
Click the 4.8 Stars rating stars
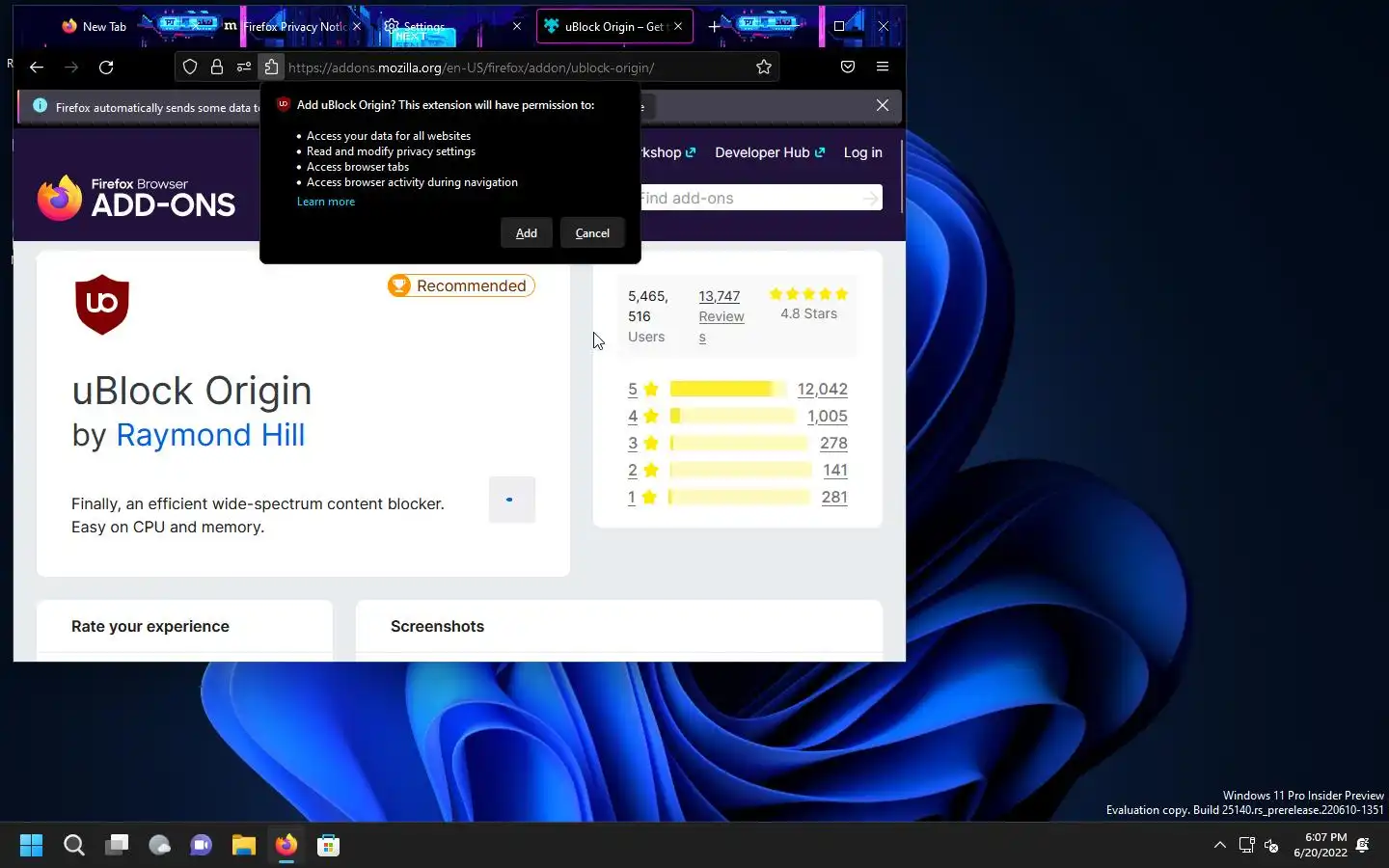[x=808, y=294]
